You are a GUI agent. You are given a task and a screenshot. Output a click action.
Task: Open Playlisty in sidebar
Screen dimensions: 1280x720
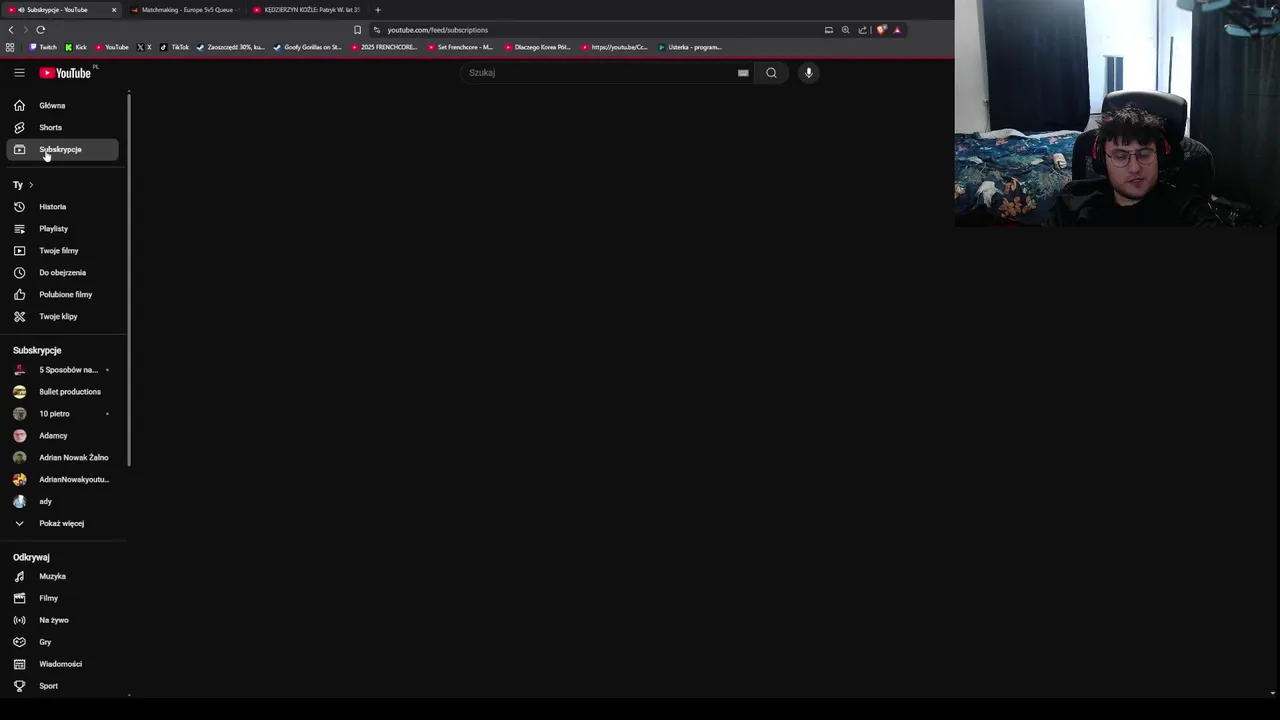coord(62,229)
